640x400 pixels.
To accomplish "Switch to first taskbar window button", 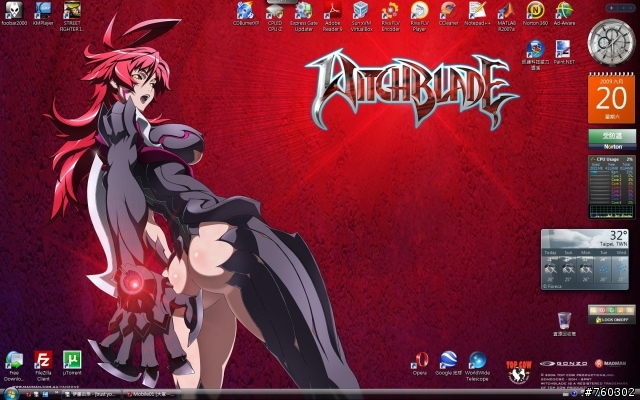I will click(92, 394).
